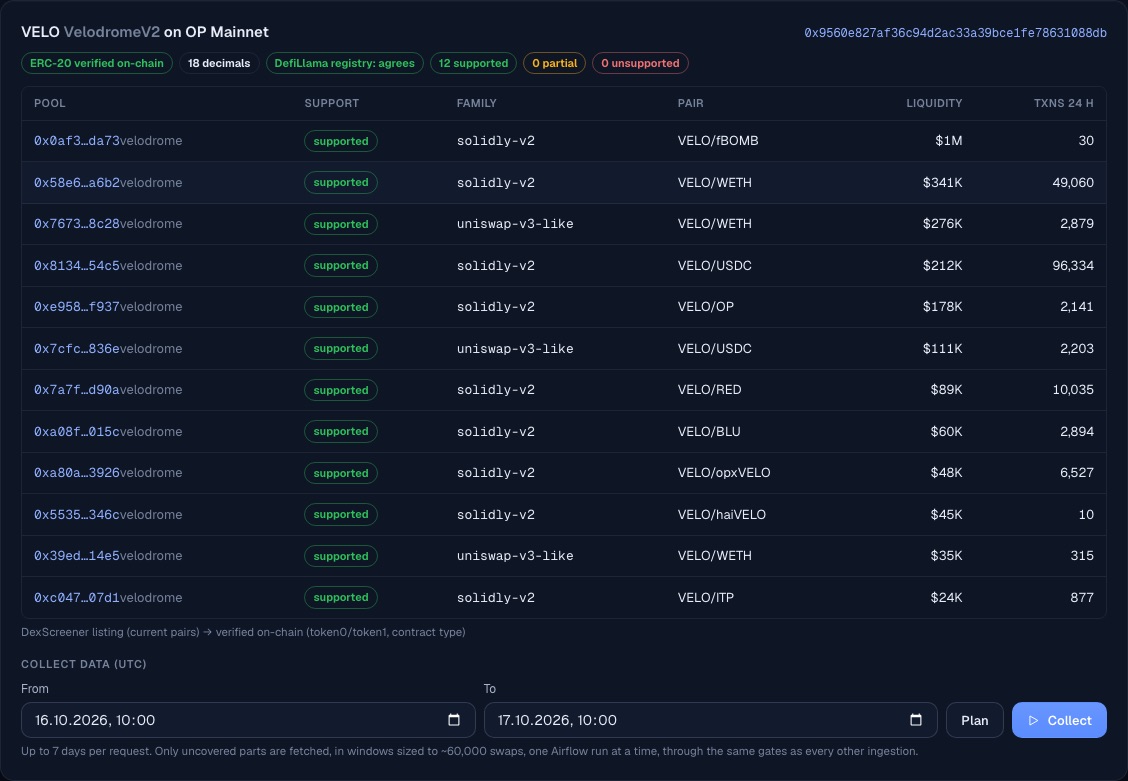Click the 49,060 transactions value
This screenshot has height=781, width=1128.
(x=1073, y=183)
